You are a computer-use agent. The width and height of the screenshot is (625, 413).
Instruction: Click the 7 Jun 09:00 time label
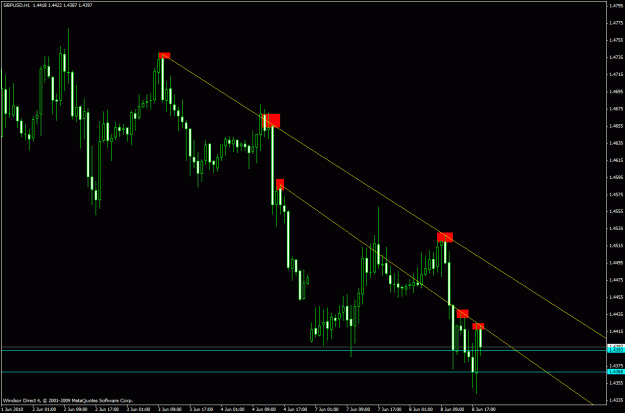coord(358,409)
